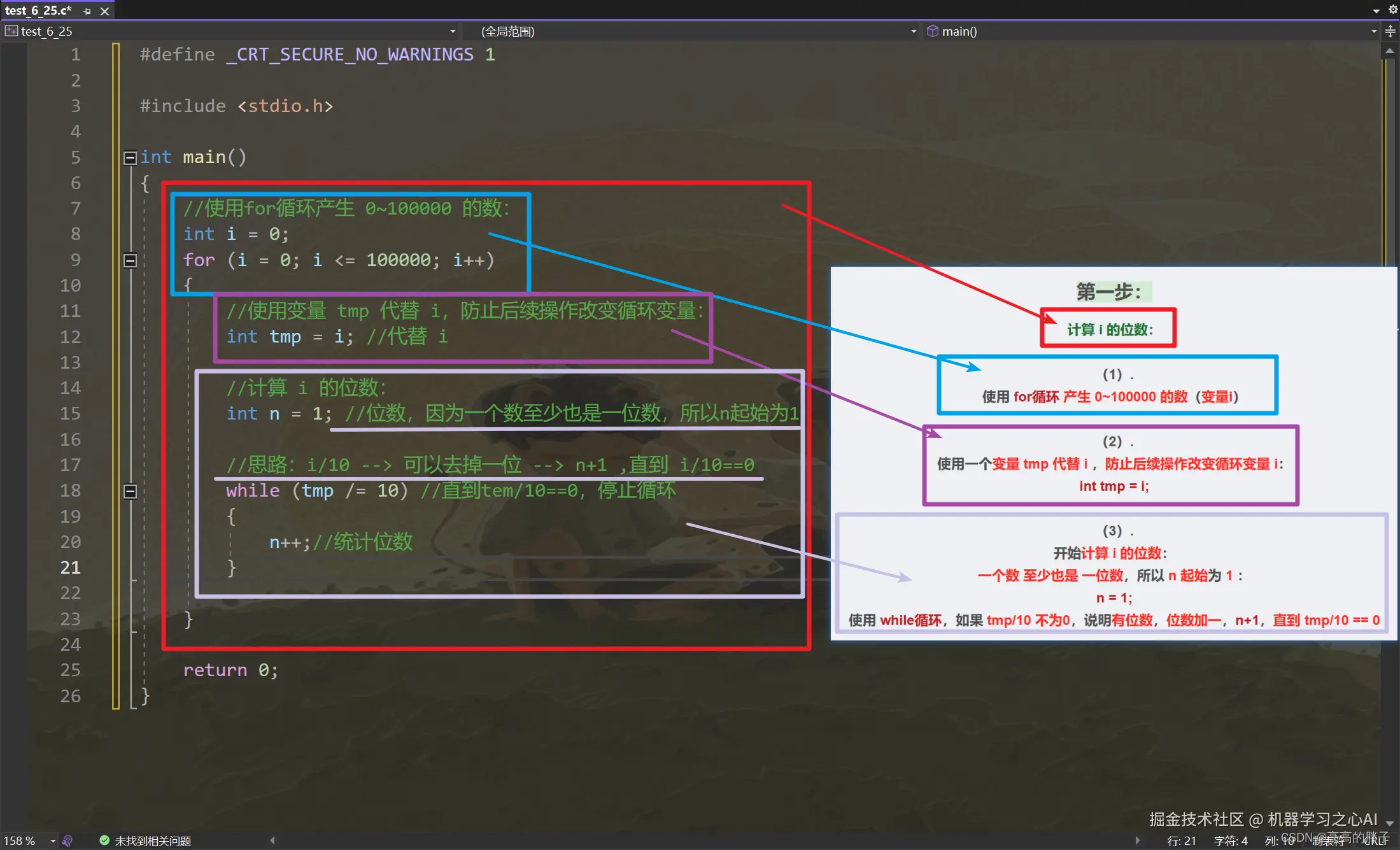Collapse the for loop outline toggle
The width and height of the screenshot is (1400, 850).
pos(130,260)
